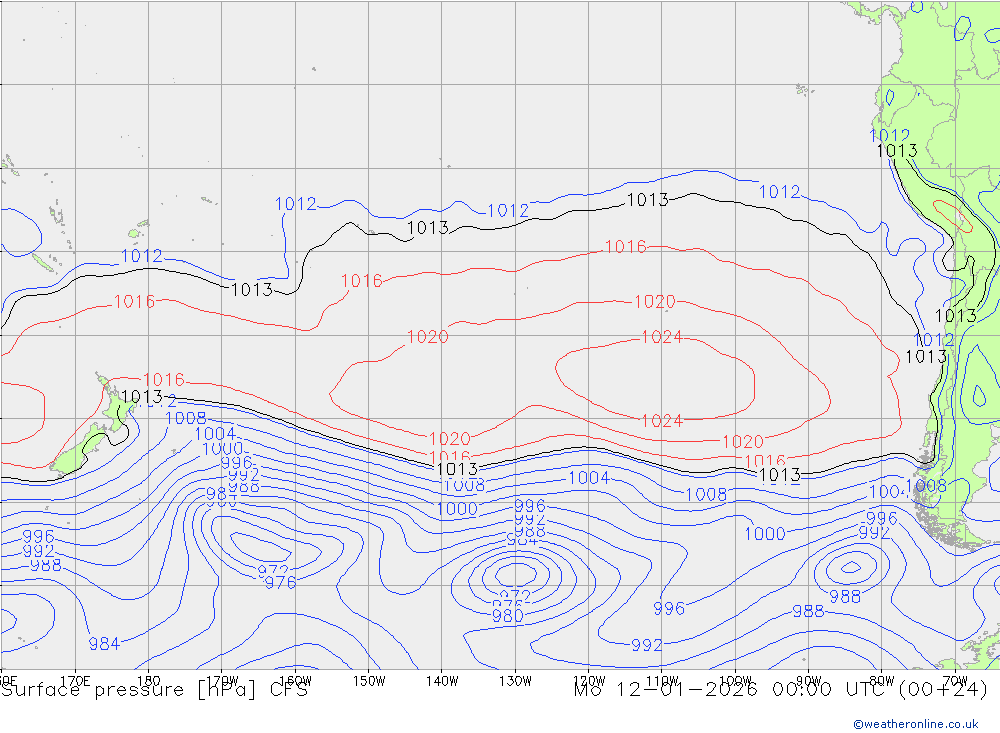The image size is (1000, 733).
Task: Click the 90W longitude axis label
Action: tap(808, 680)
